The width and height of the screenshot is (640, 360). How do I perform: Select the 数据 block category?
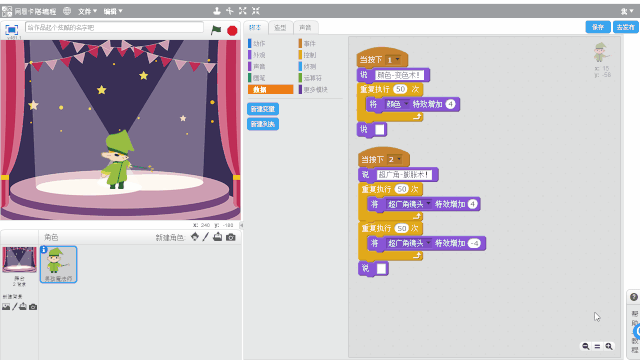click(270, 89)
